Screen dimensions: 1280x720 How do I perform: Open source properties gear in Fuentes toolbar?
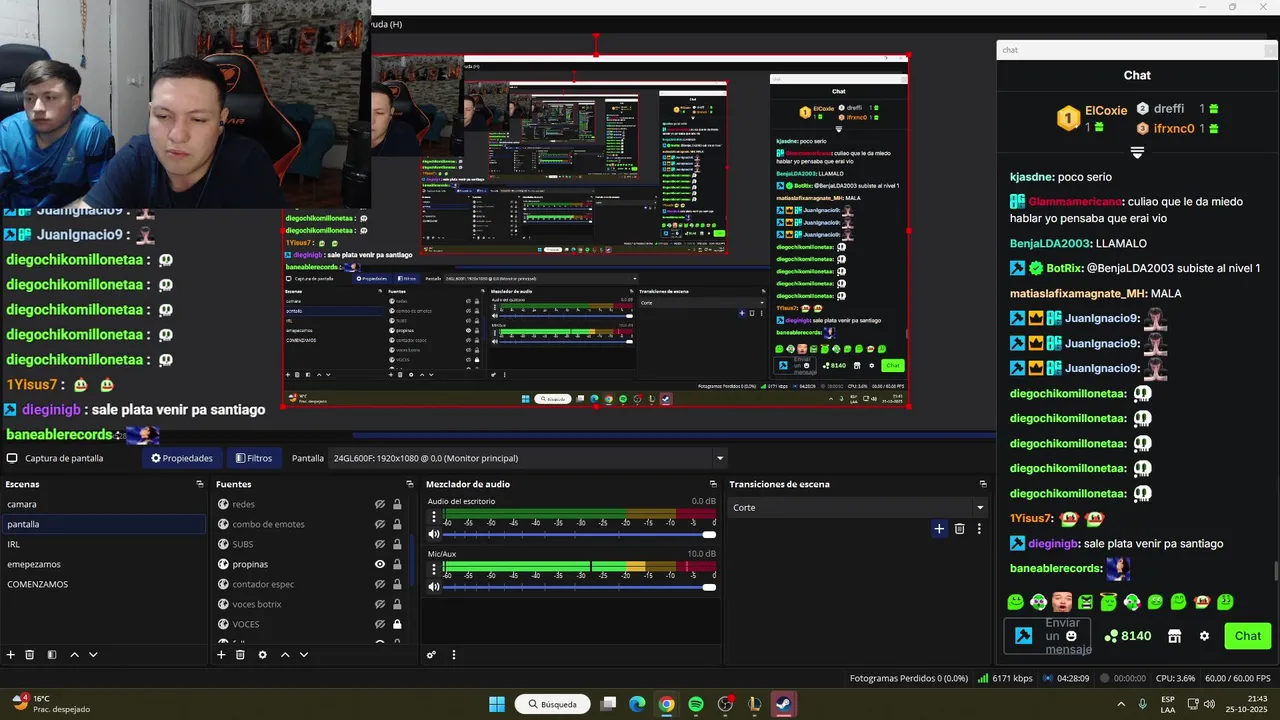point(262,655)
